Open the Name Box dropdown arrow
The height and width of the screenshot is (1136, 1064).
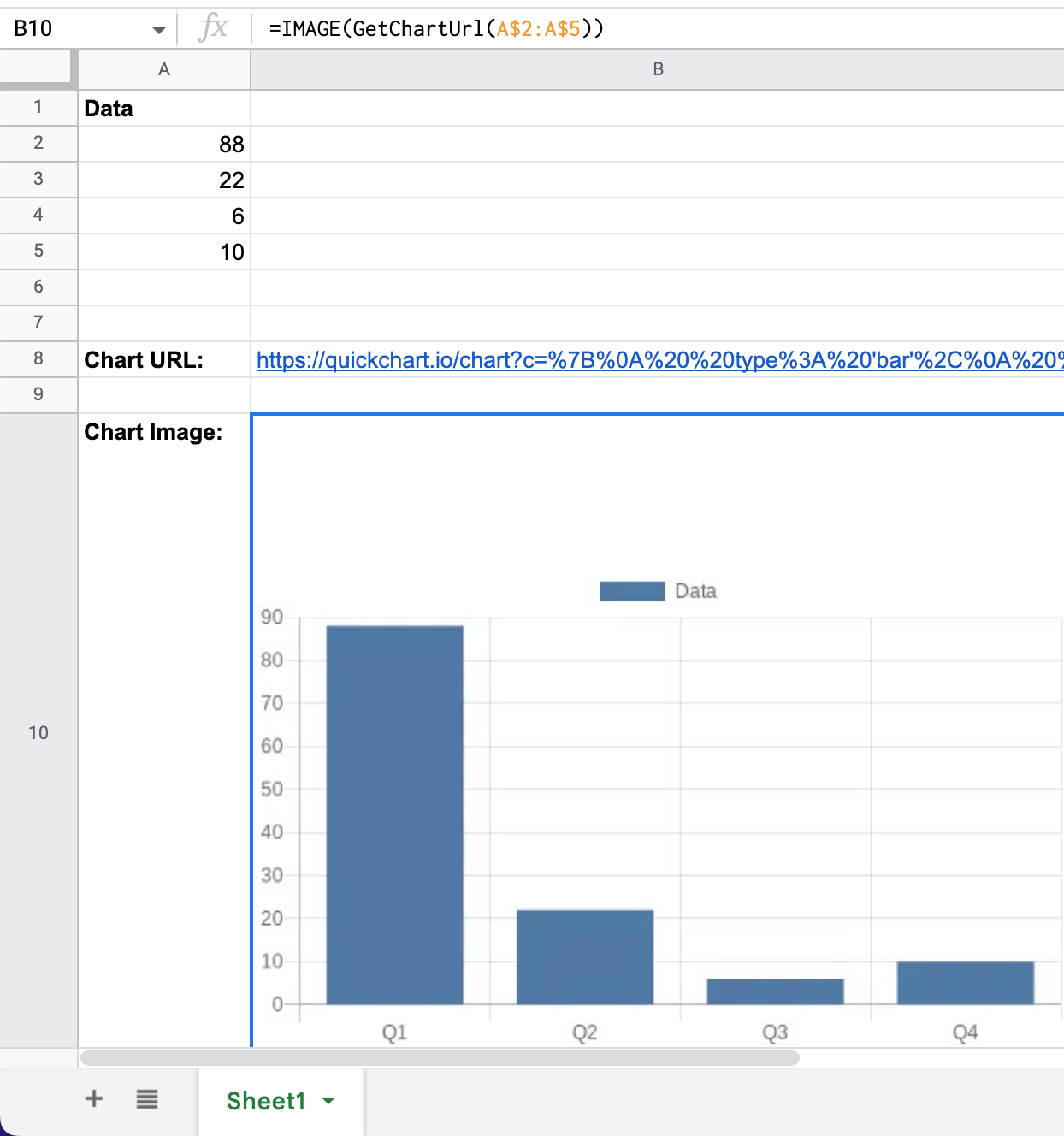(x=158, y=30)
